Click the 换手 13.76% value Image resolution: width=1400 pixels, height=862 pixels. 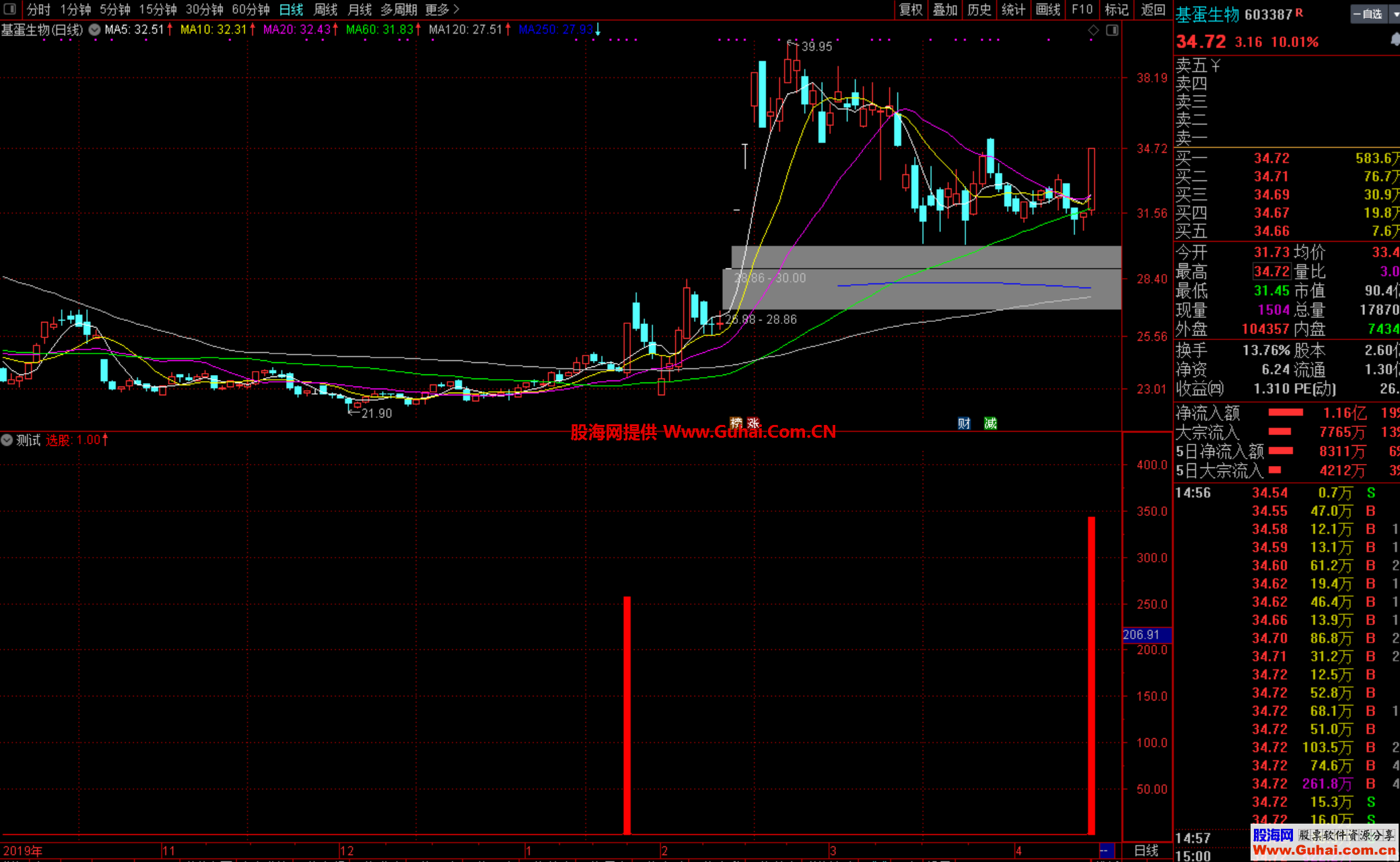1266,350
